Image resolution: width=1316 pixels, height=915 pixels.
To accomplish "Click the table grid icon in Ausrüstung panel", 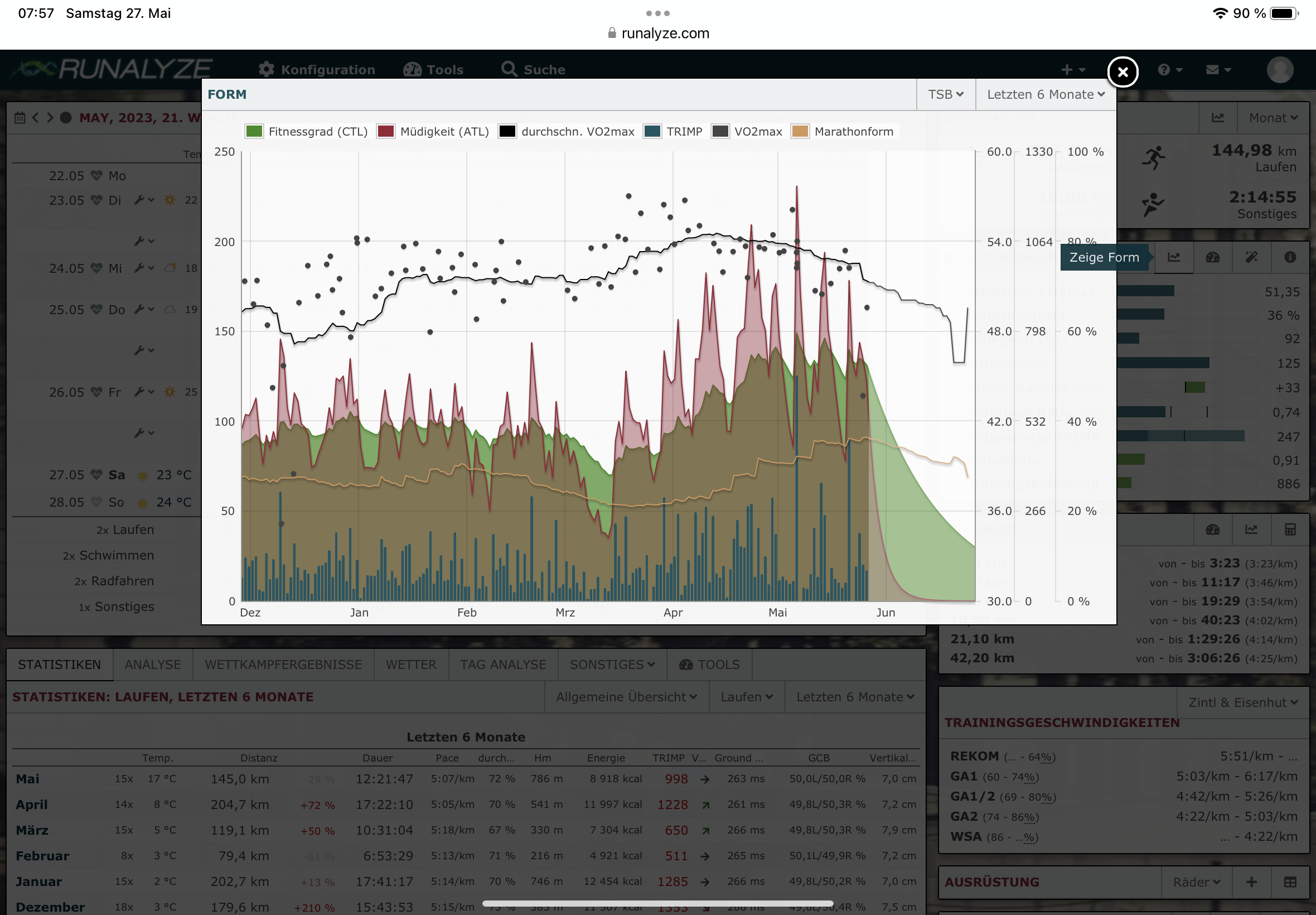I will point(1290,882).
